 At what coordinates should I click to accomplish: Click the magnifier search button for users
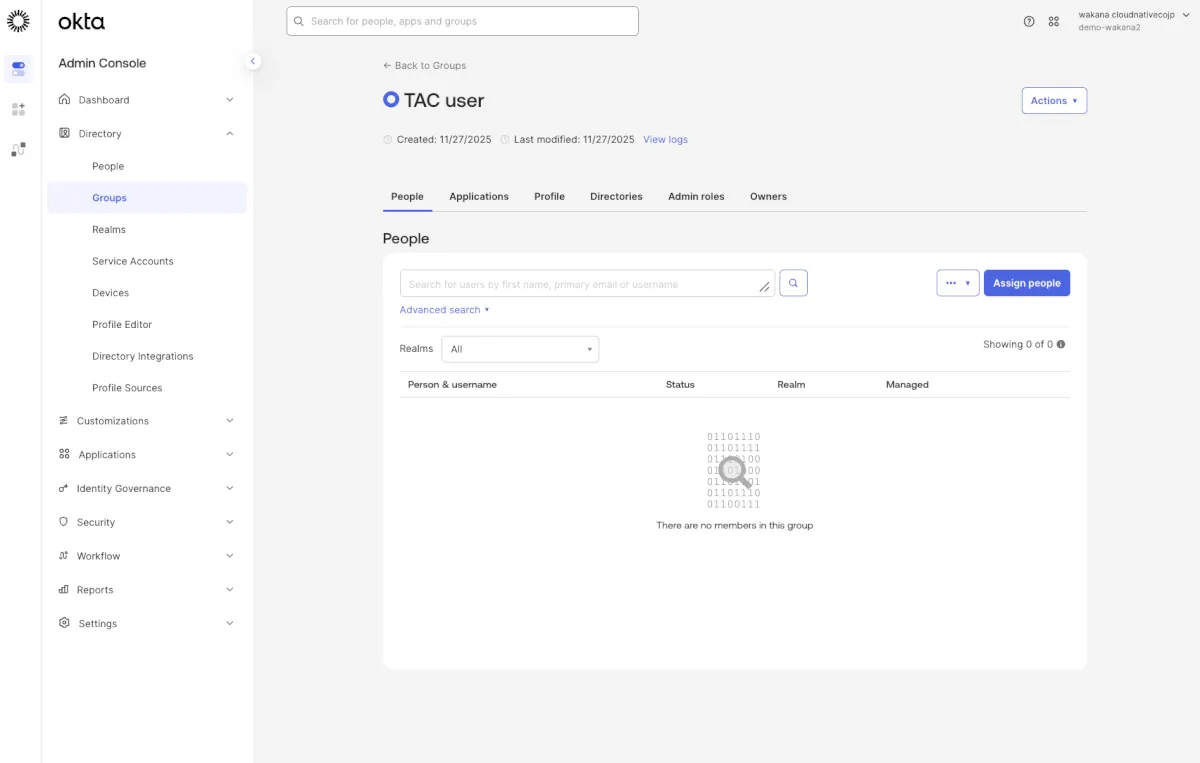point(793,283)
